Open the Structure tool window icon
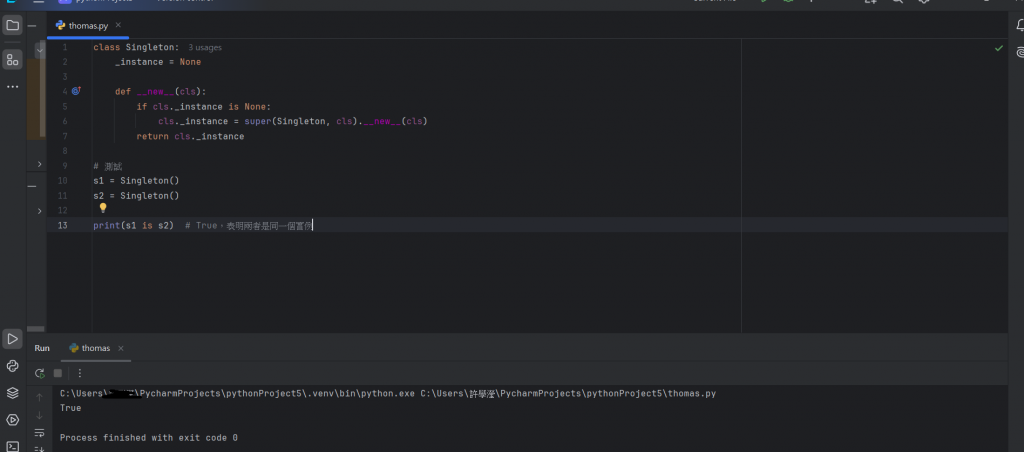Image resolution: width=1024 pixels, height=452 pixels. [12, 60]
